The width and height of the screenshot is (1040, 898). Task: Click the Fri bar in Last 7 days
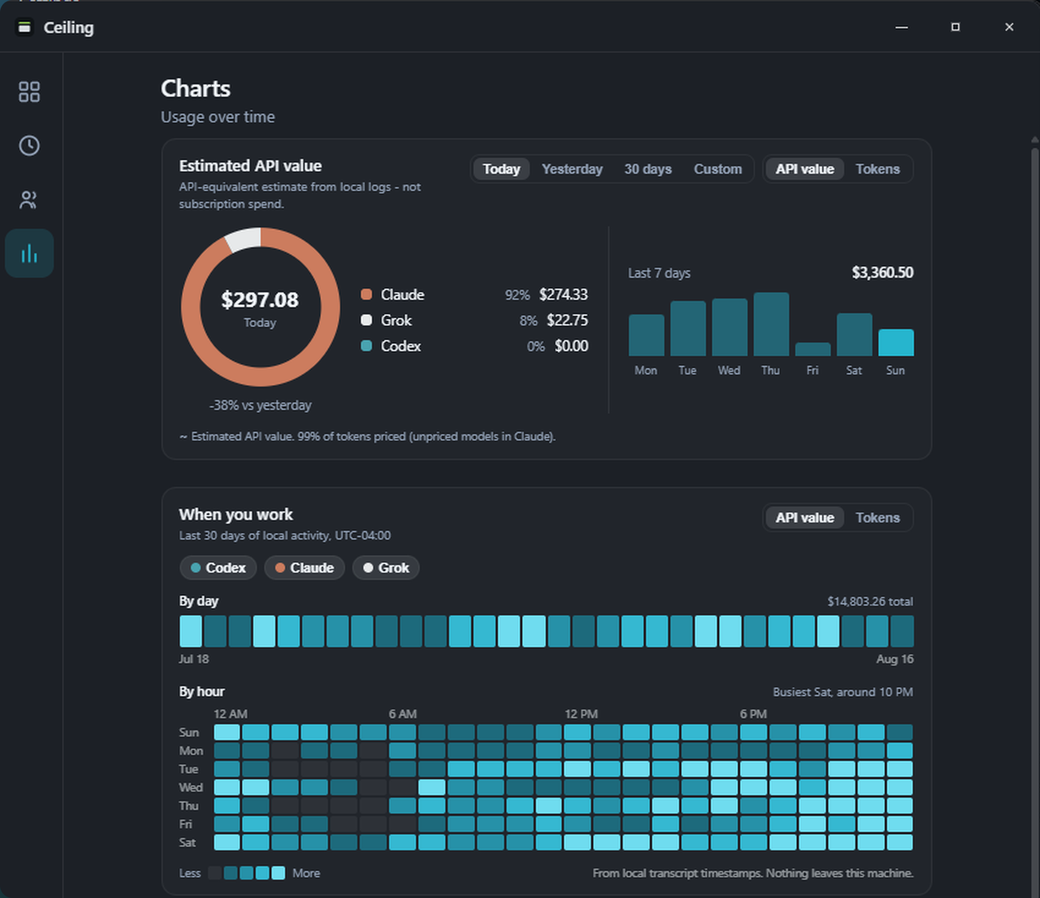[x=812, y=350]
